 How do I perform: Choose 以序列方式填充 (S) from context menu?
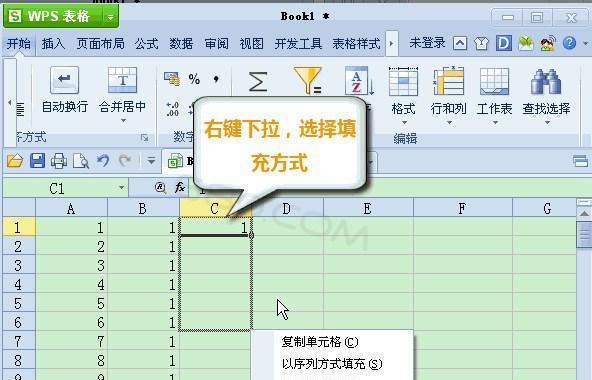(x=332, y=364)
